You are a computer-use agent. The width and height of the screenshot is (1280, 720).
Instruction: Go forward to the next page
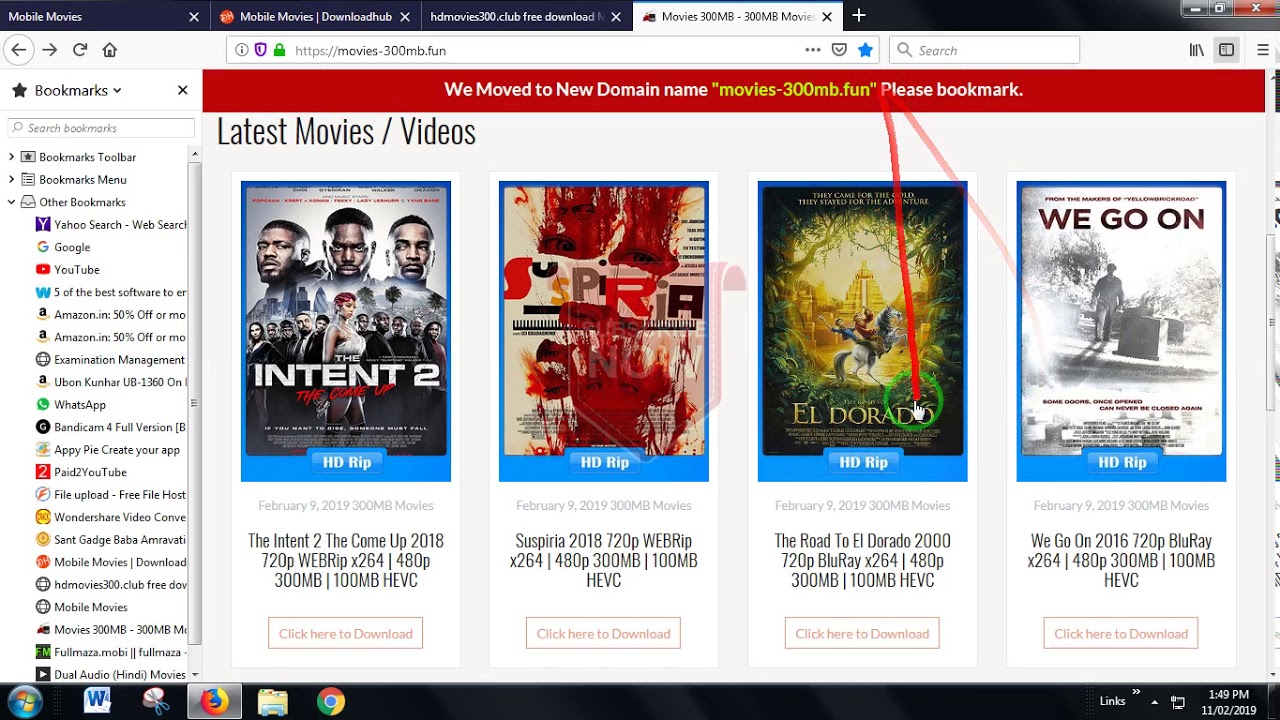tap(50, 50)
